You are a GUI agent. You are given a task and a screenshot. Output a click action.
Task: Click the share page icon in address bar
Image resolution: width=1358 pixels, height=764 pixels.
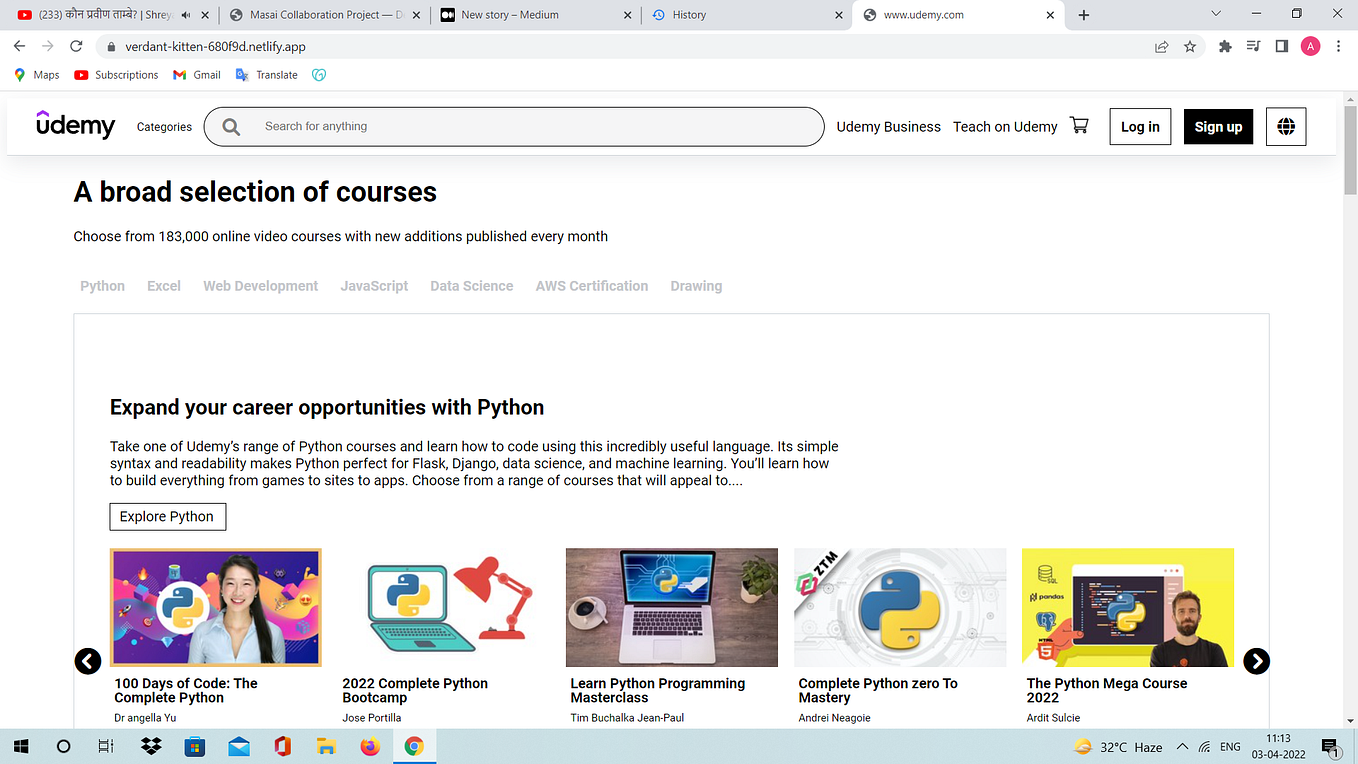click(1161, 46)
